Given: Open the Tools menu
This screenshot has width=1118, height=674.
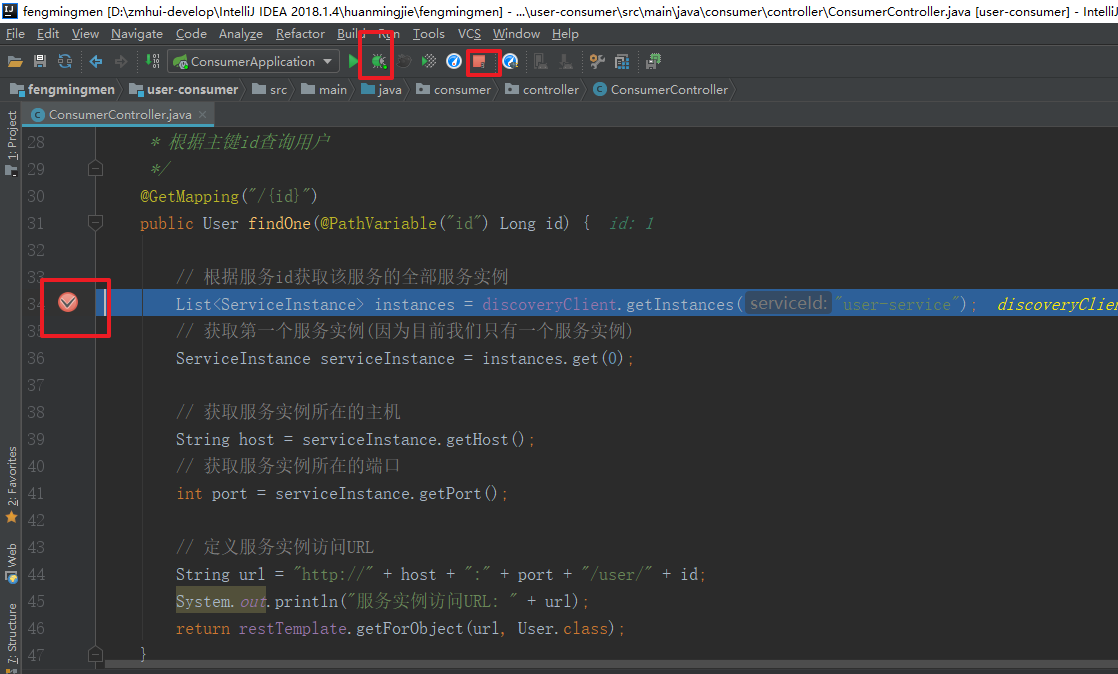Looking at the screenshot, I should pyautogui.click(x=429, y=34).
